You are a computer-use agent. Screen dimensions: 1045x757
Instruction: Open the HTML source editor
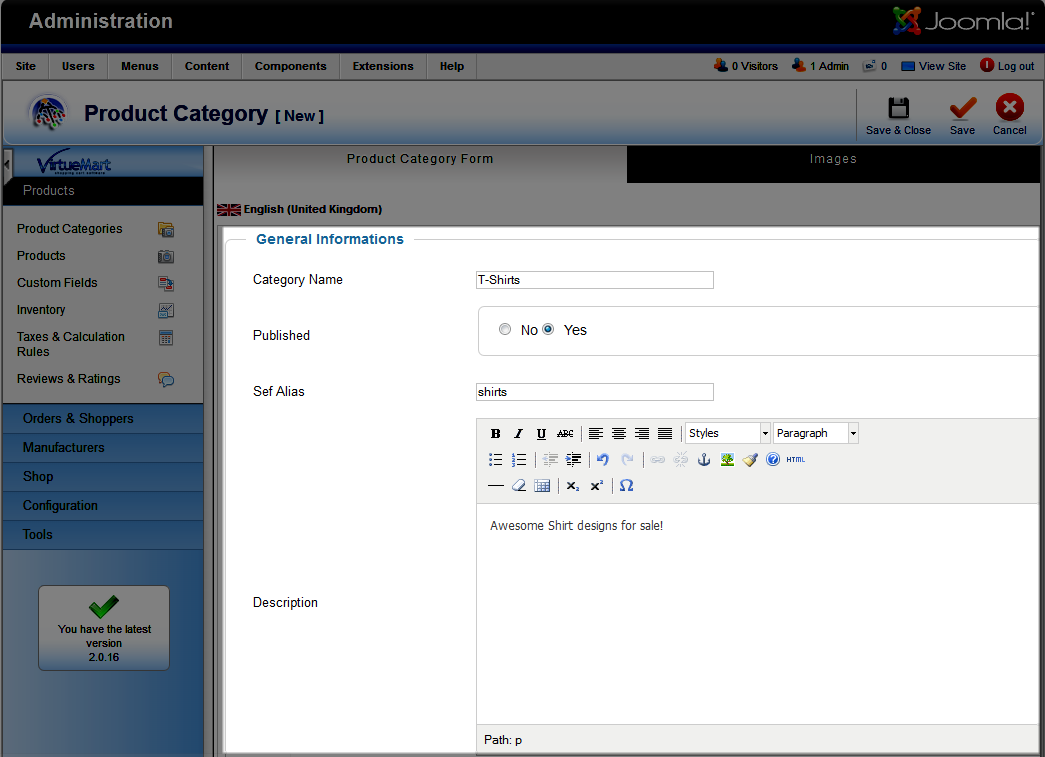[795, 460]
